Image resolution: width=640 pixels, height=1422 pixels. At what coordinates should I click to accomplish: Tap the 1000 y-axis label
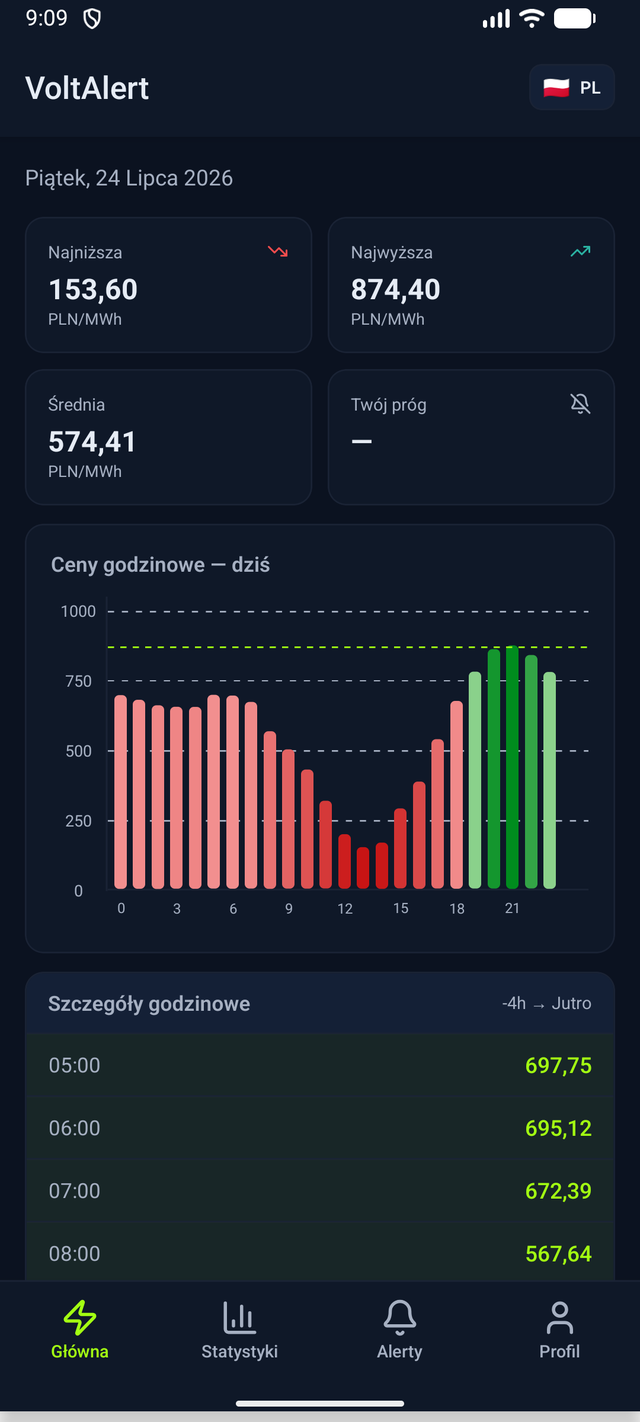click(77, 611)
